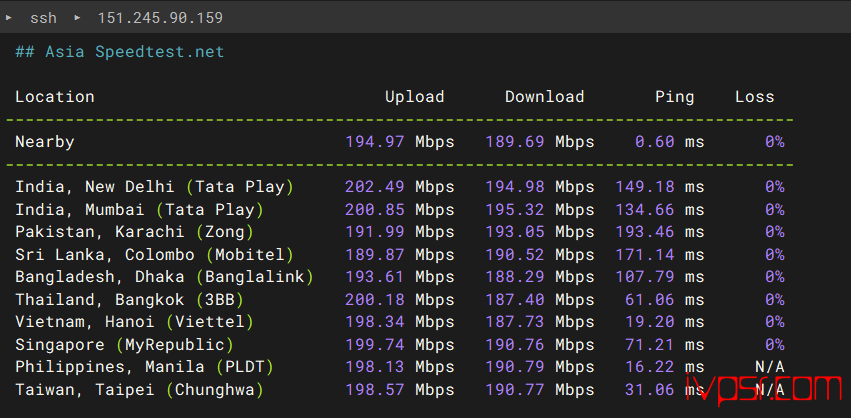This screenshot has height=418, width=851.
Task: Click Bangkok upload 200.18
Action: (x=375, y=300)
